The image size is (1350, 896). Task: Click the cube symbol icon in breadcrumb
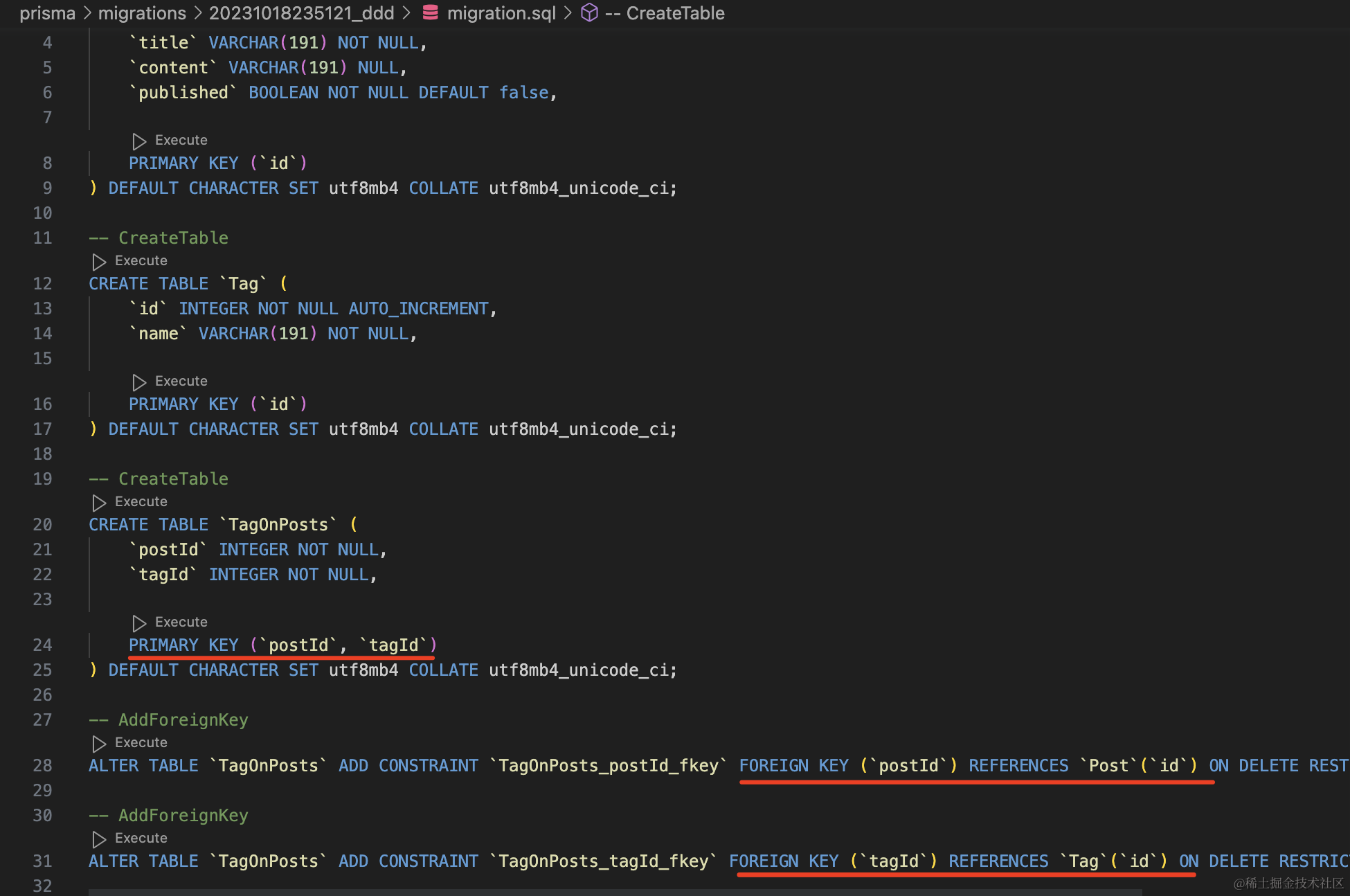point(589,12)
